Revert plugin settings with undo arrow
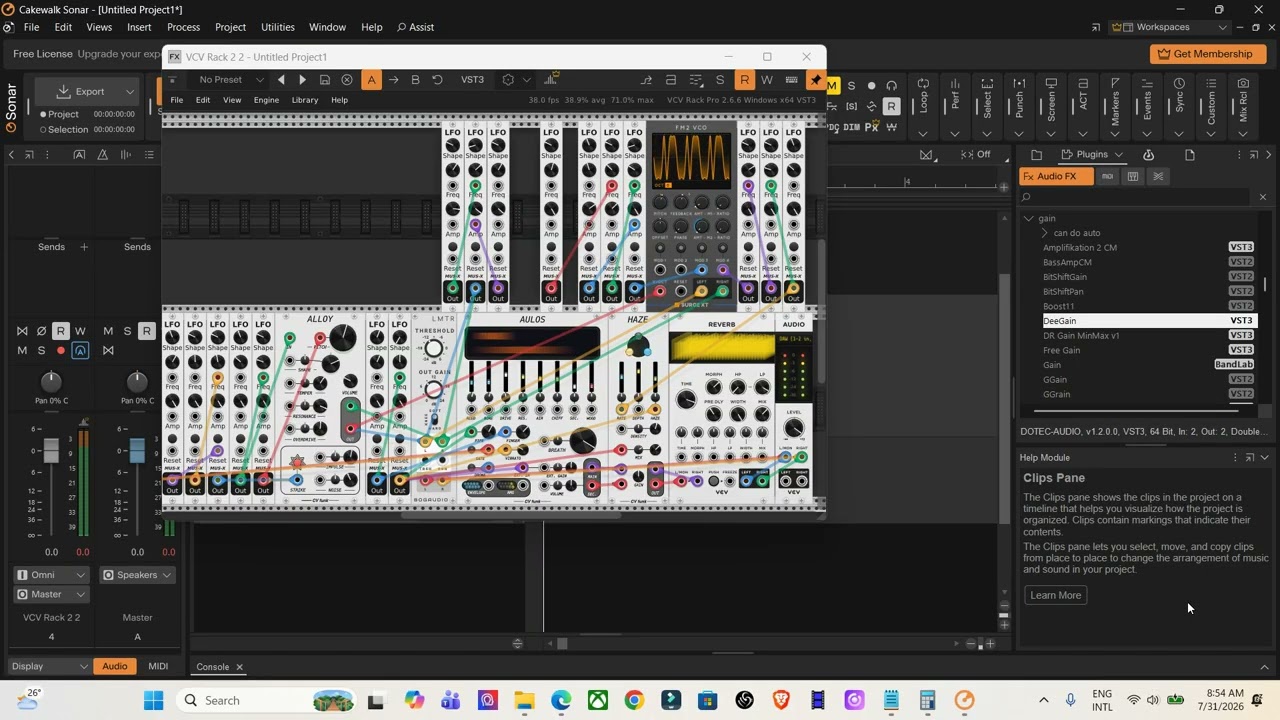This screenshot has width=1280, height=720. coord(437,80)
